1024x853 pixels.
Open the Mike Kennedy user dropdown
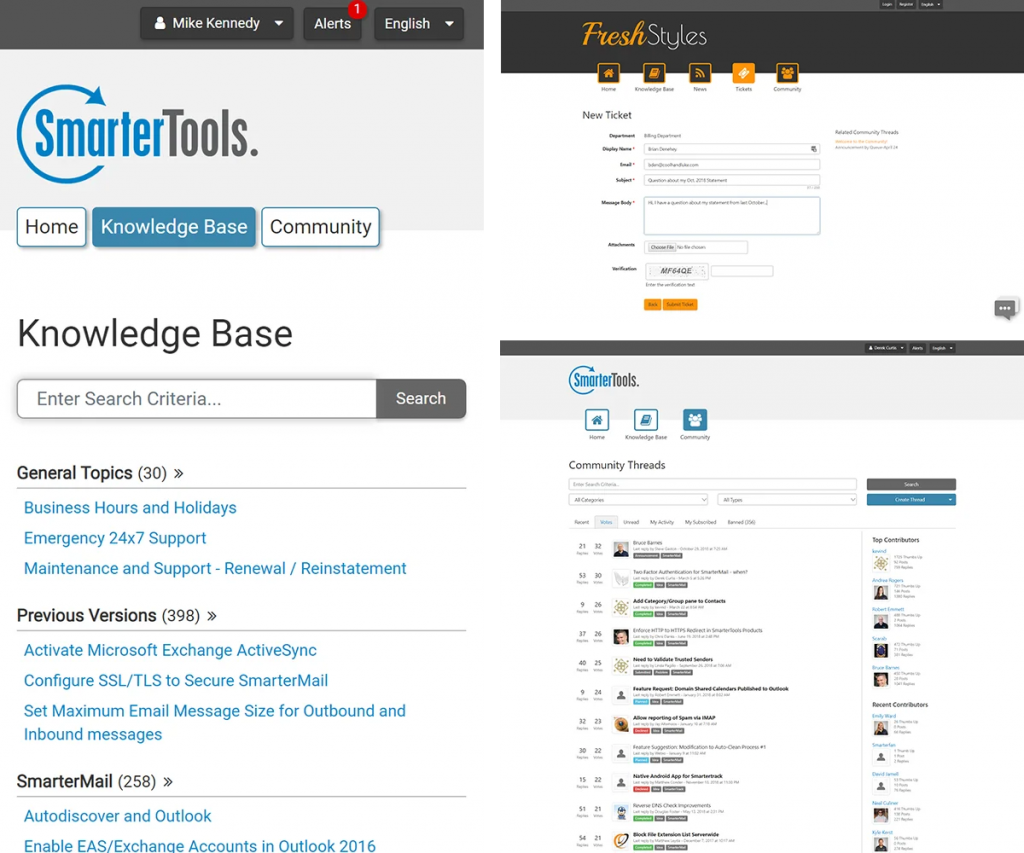coord(217,24)
